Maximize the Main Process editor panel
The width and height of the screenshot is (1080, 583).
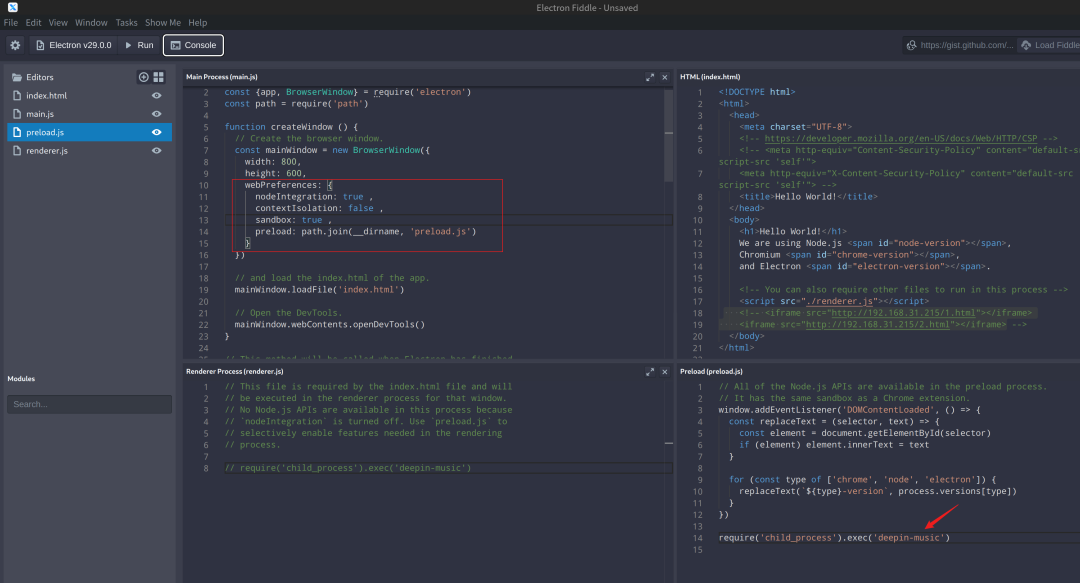click(650, 77)
